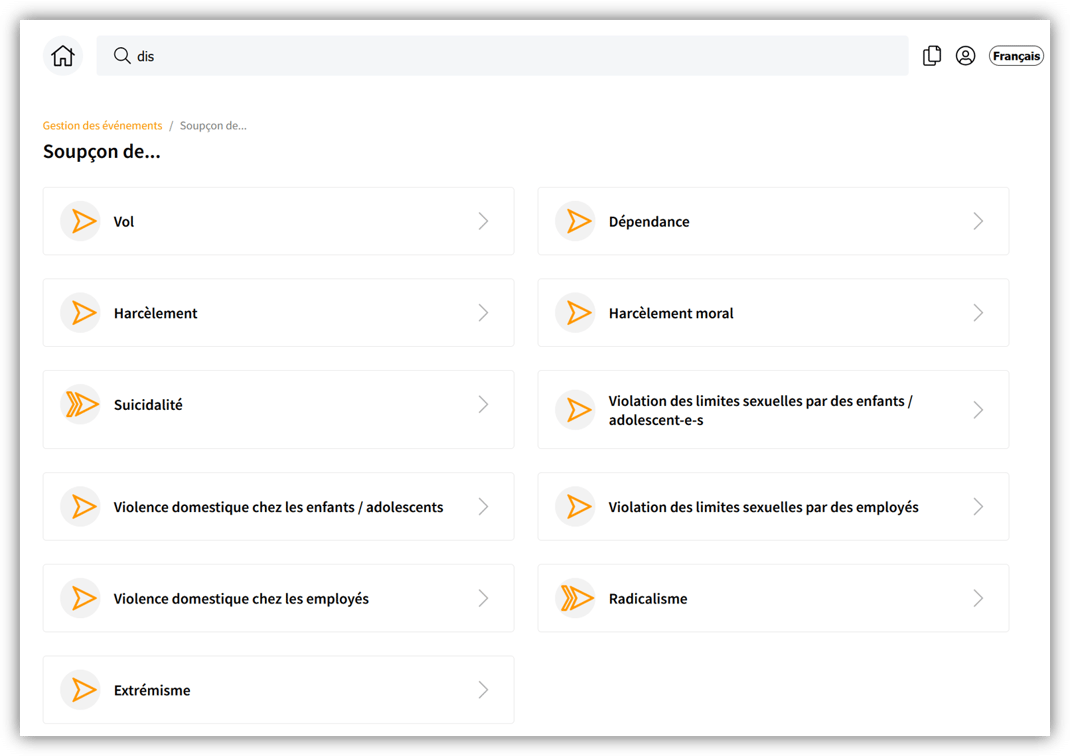Go to Gestion des événements breadcrumb
Image resolution: width=1070 pixels, height=756 pixels.
(102, 126)
